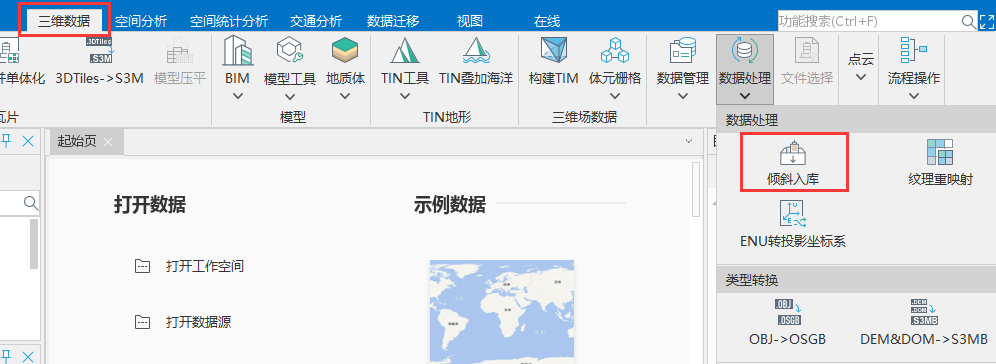Focus the left panel search input
This screenshot has width=996, height=364.
click(11, 203)
